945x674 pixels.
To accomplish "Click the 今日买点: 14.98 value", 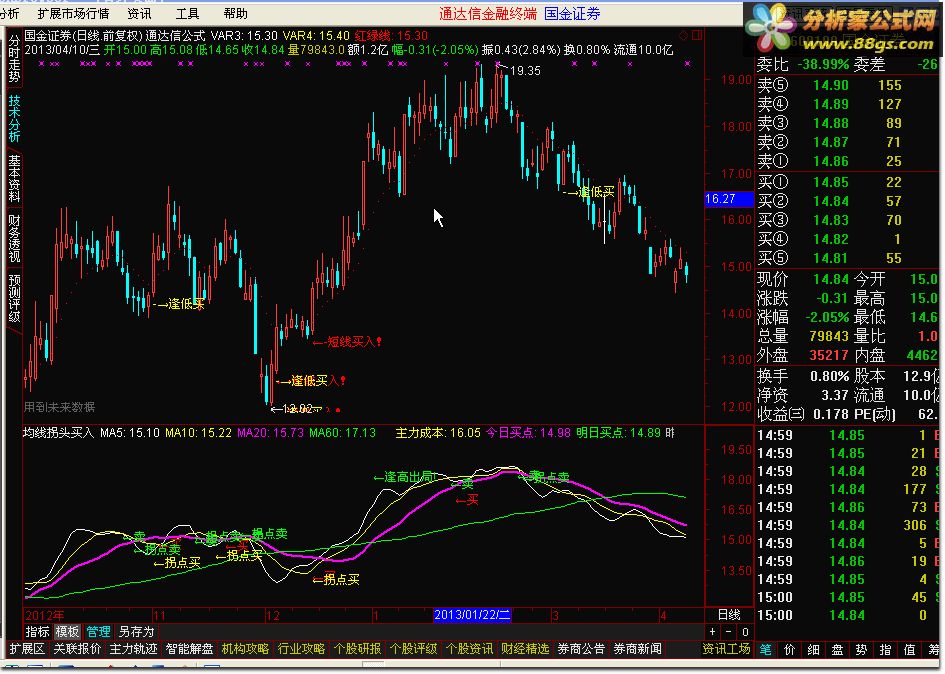I will pyautogui.click(x=528, y=433).
